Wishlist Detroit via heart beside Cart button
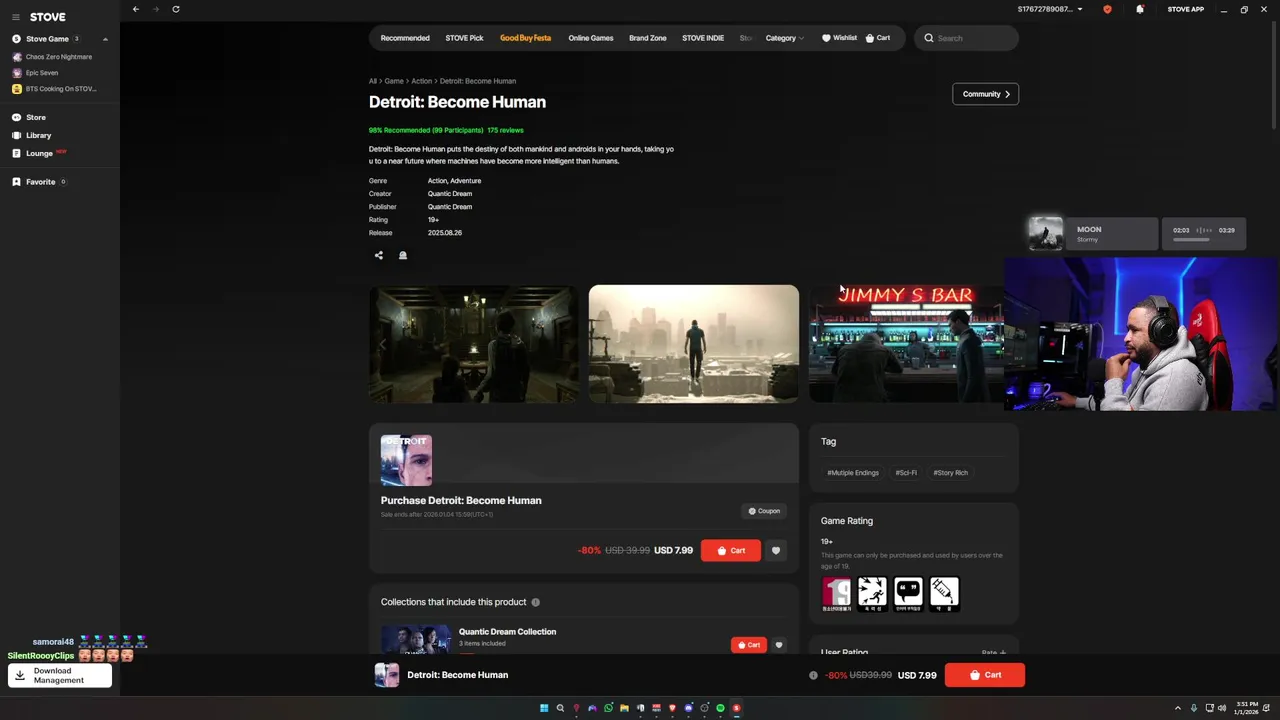 (x=776, y=550)
